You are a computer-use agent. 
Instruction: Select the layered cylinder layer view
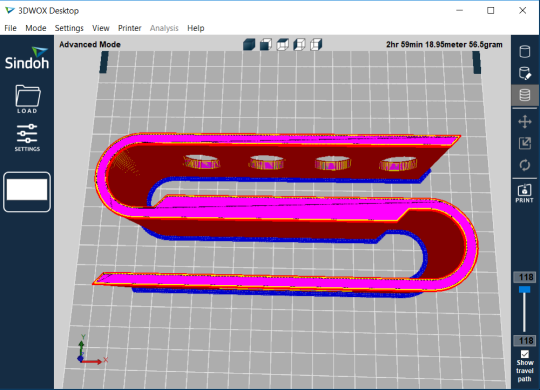pyautogui.click(x=525, y=95)
